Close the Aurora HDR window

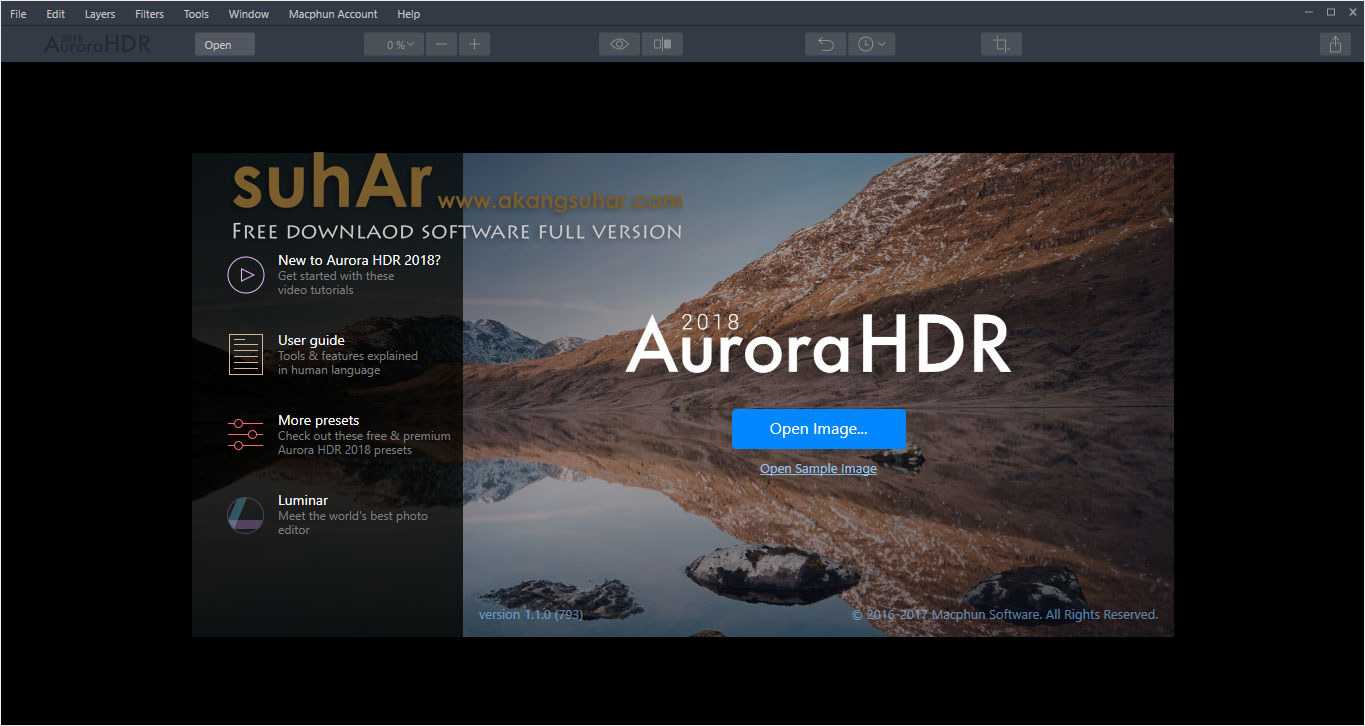[1352, 12]
